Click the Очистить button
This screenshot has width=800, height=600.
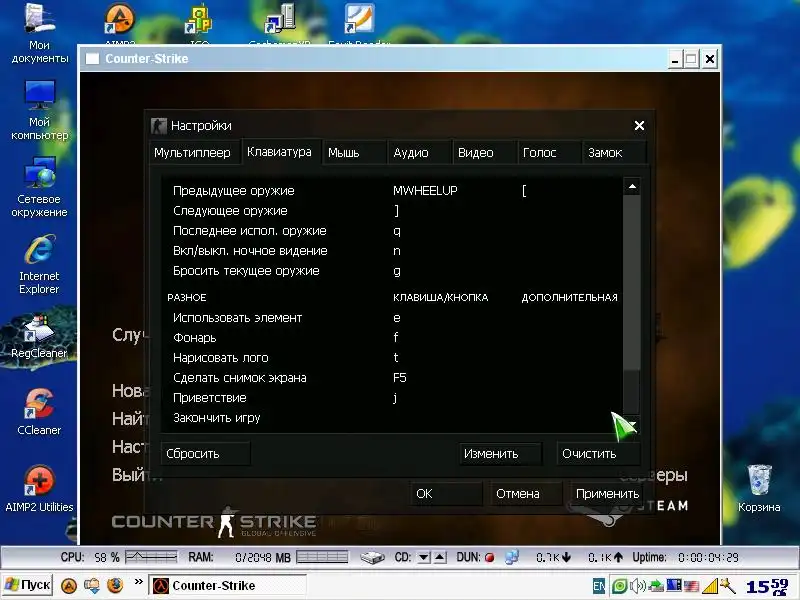click(x=598, y=454)
